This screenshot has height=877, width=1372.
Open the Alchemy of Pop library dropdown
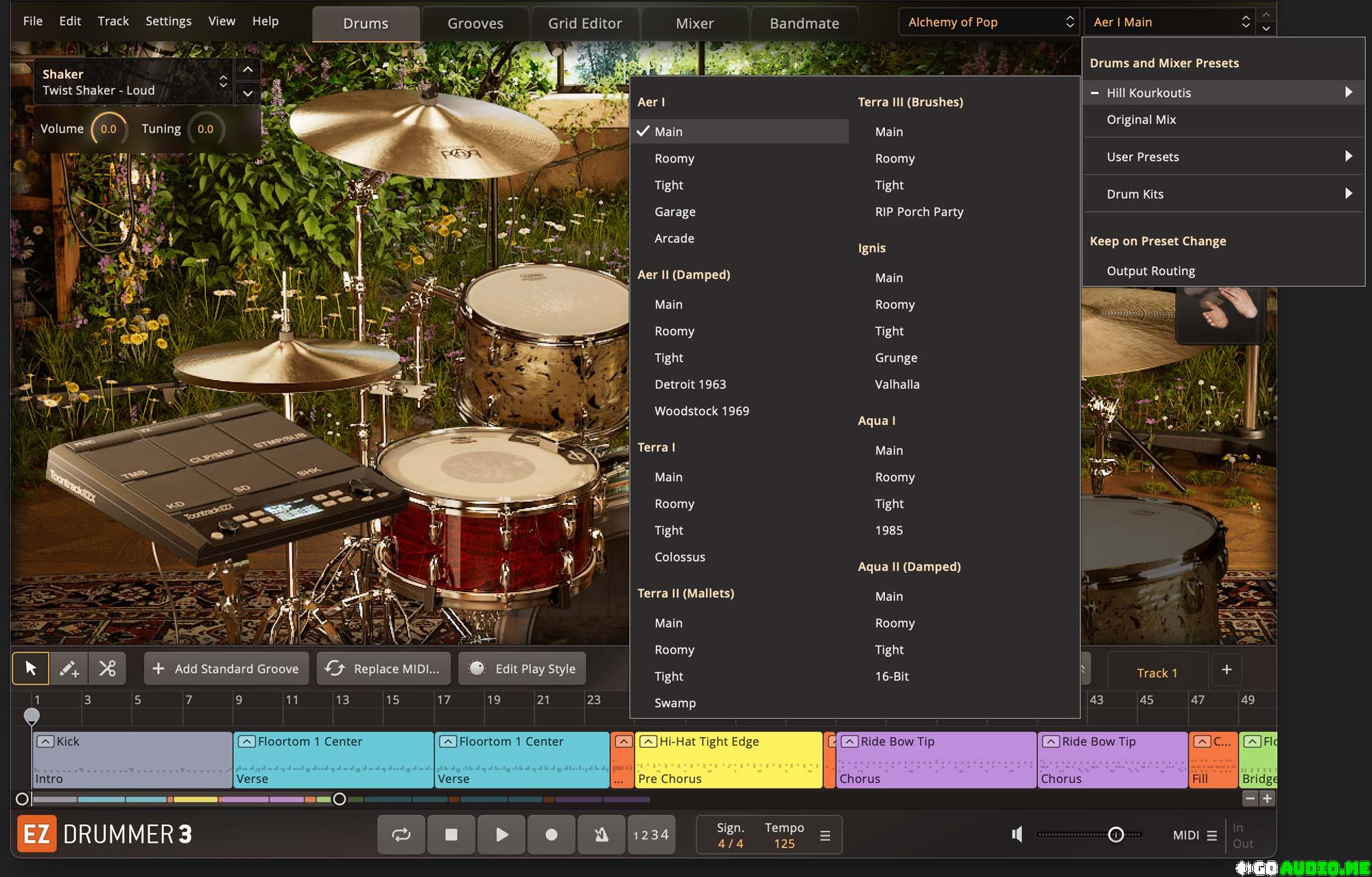click(x=989, y=22)
